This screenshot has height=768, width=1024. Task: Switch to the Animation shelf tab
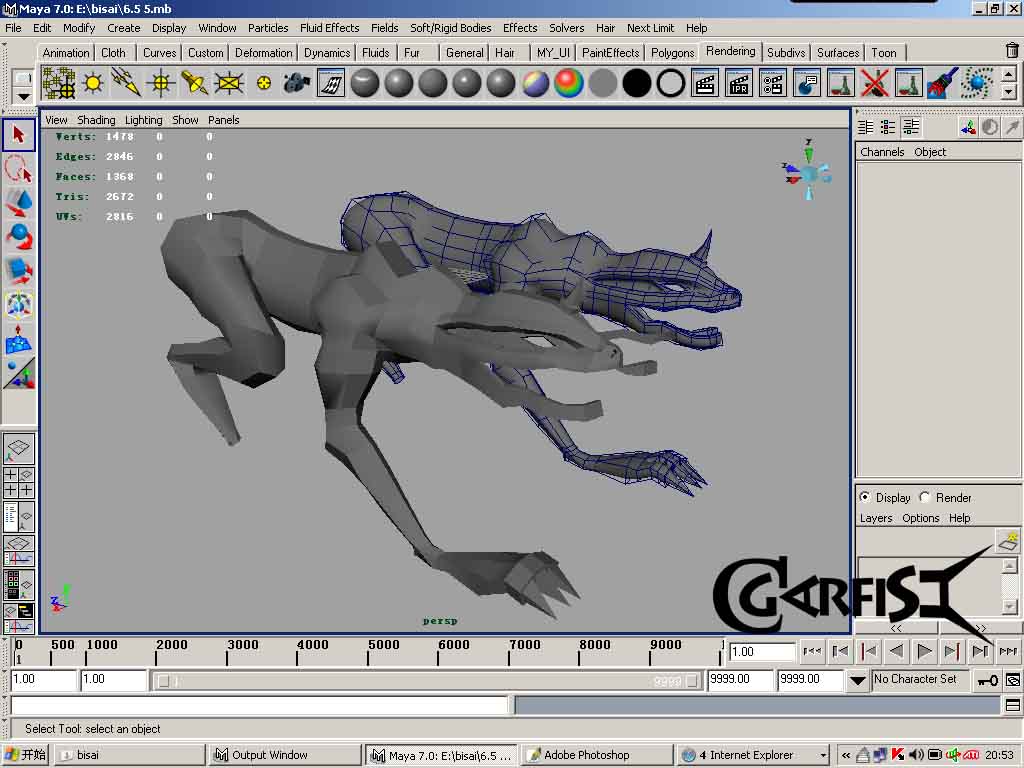click(x=66, y=52)
